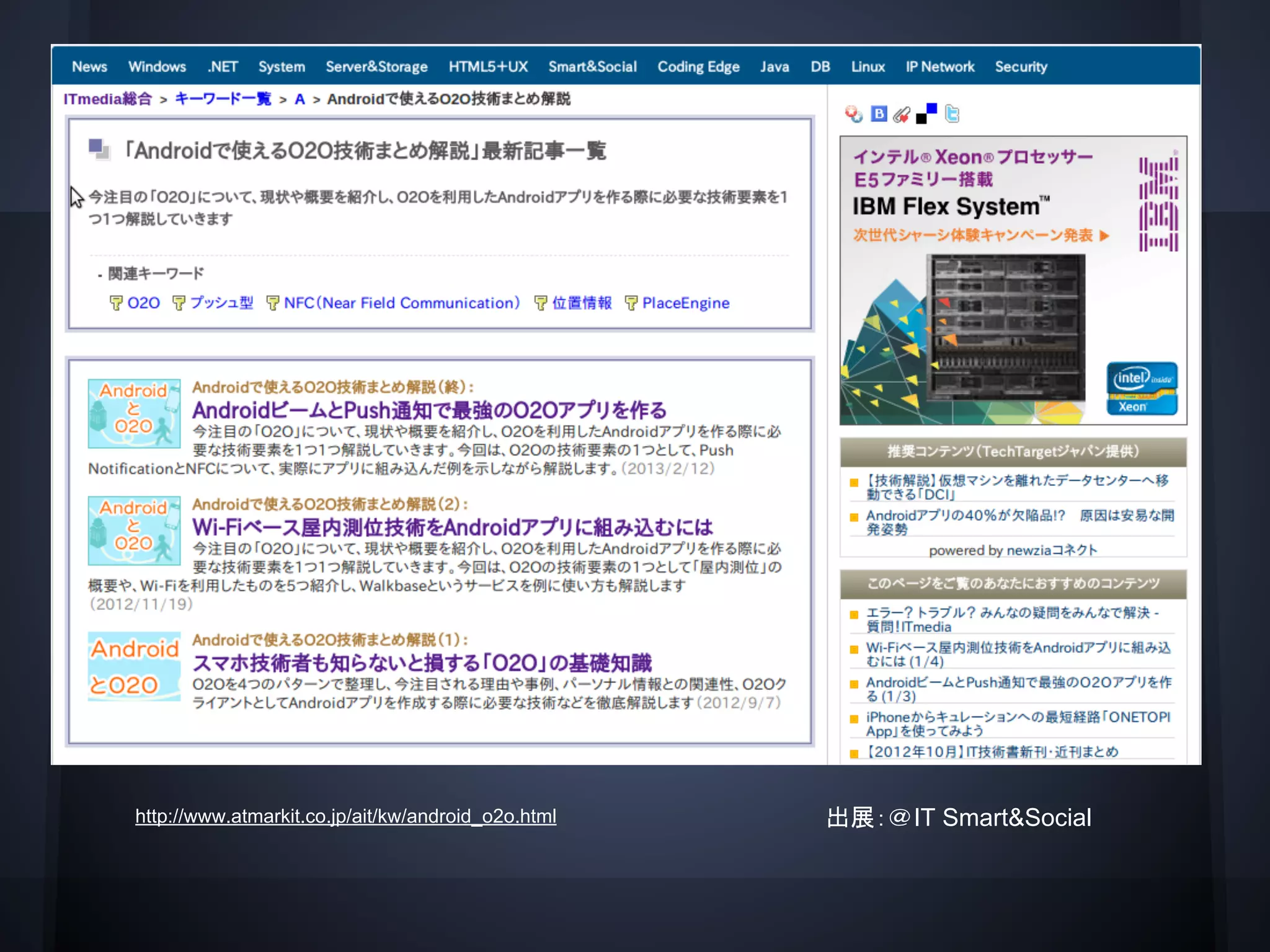The width and height of the screenshot is (1270, 952).
Task: Click the O2O keyword tag icon
Action: pyautogui.click(x=116, y=302)
